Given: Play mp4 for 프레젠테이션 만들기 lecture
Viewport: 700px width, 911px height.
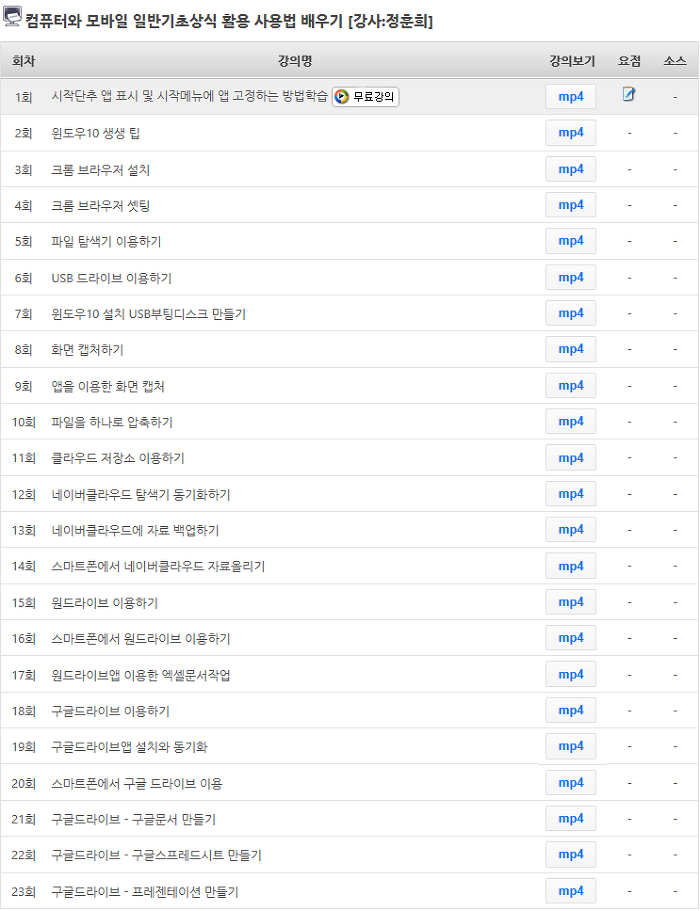Looking at the screenshot, I should [570, 891].
